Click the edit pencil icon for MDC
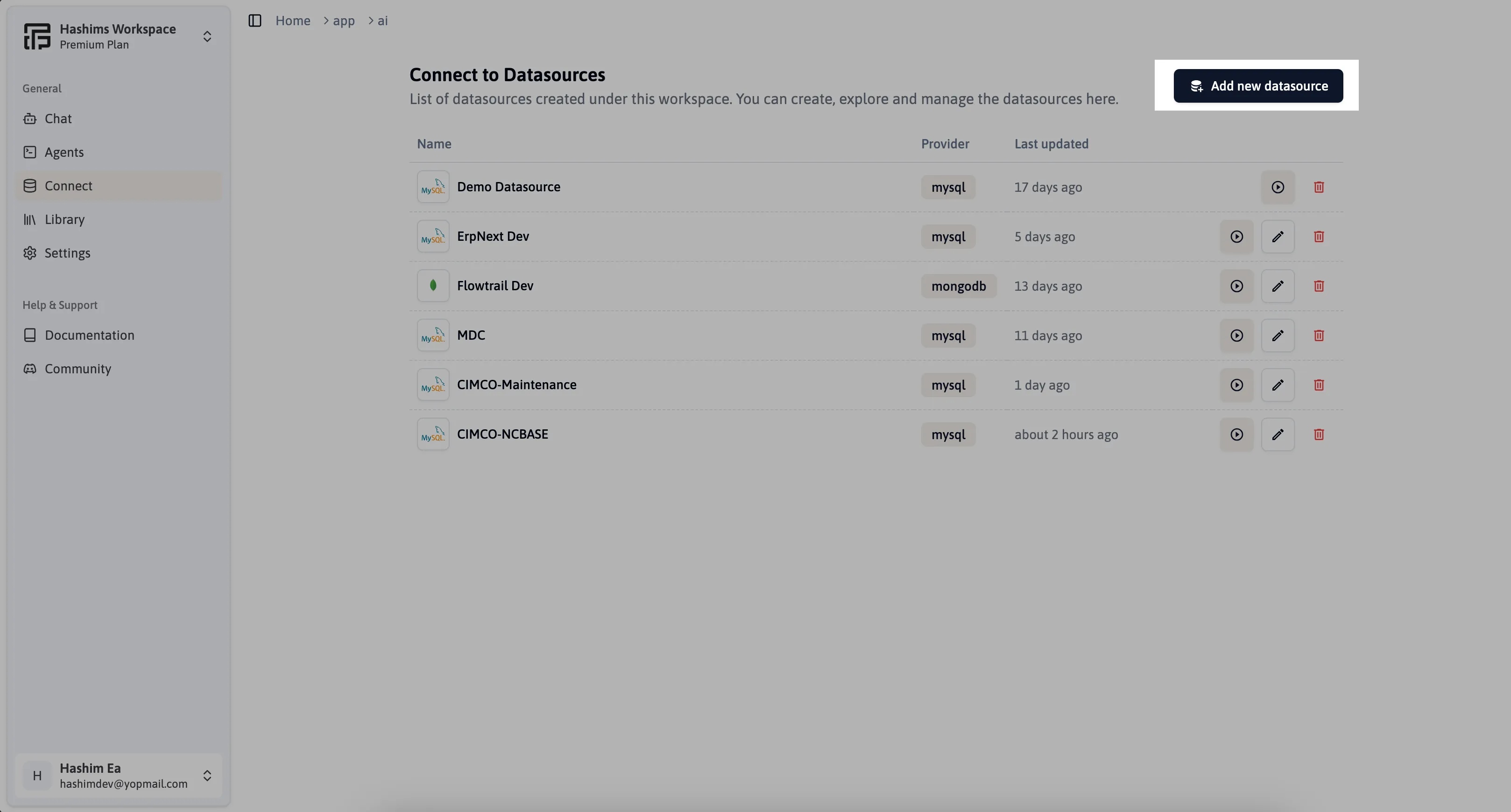The image size is (1511, 812). pyautogui.click(x=1278, y=335)
